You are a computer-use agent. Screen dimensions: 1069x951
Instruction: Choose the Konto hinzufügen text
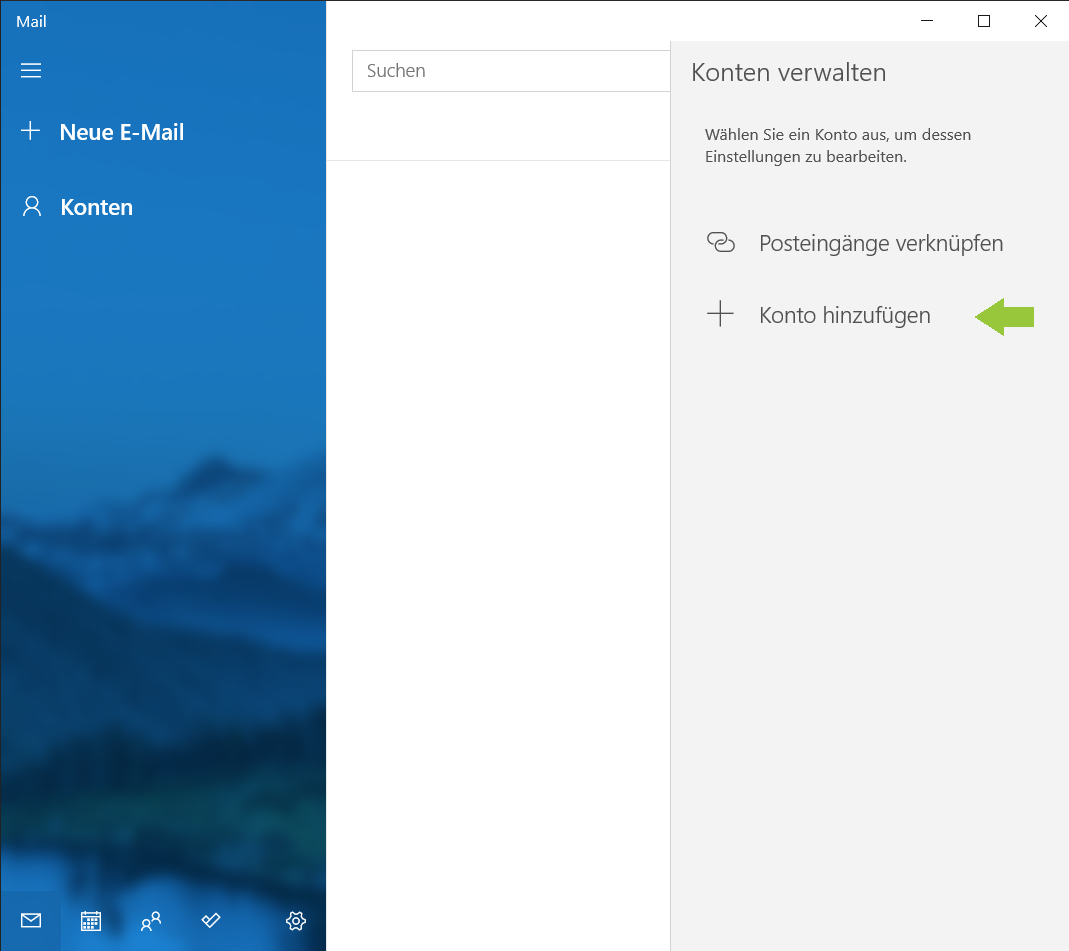click(845, 315)
